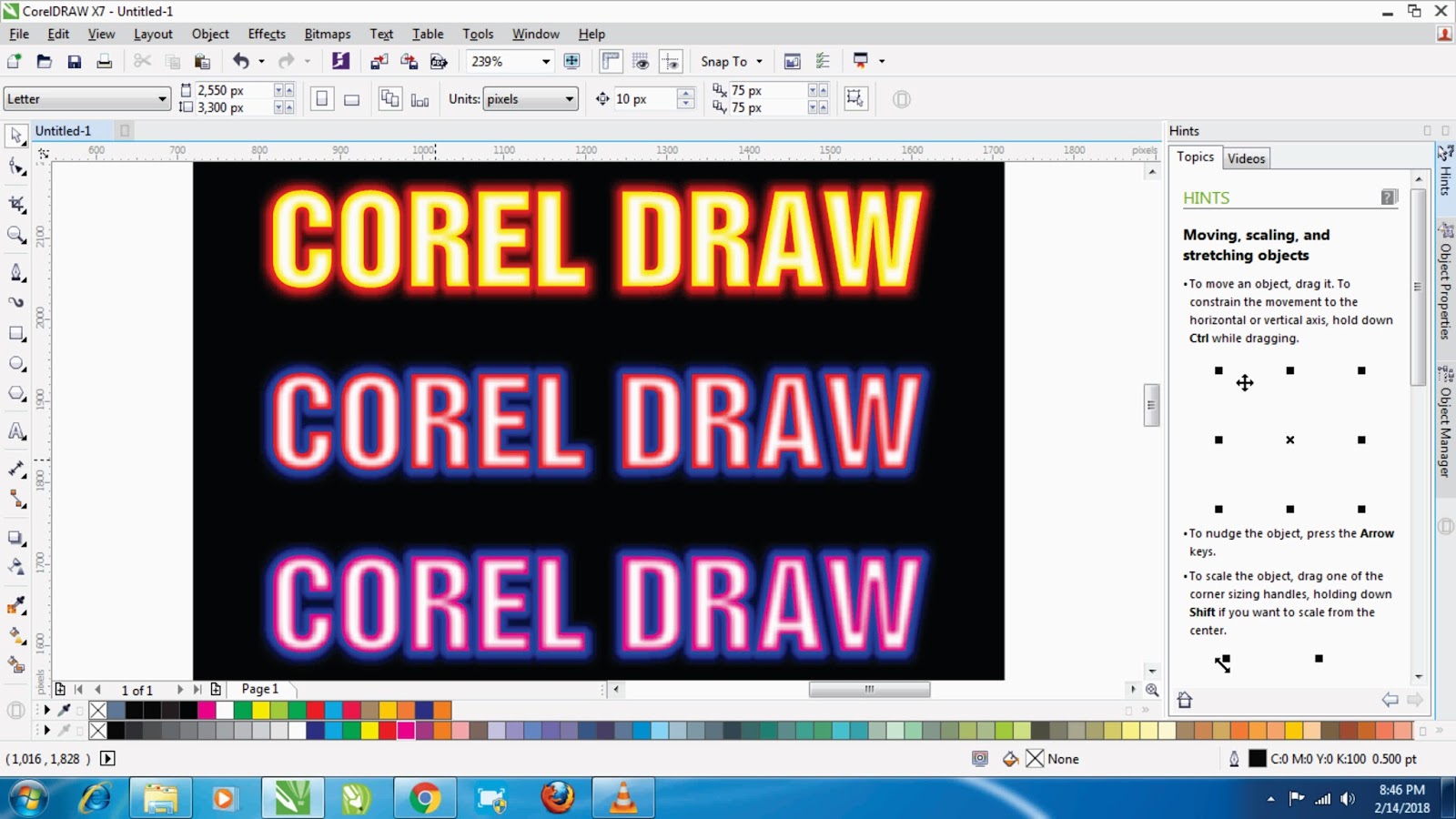Expand the document palette flyout arrow

click(46, 710)
